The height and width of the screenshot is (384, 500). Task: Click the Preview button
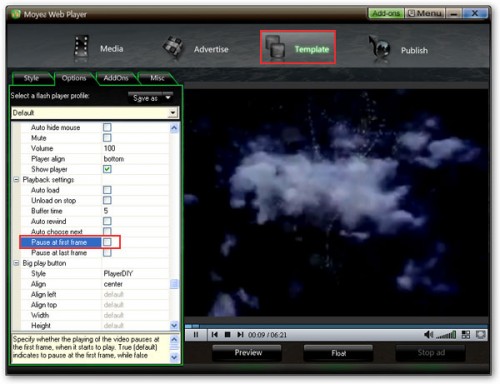pos(248,353)
